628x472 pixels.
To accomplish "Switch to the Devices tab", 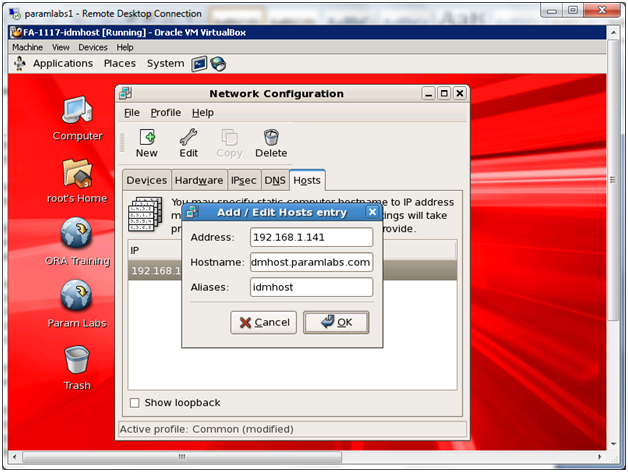I will coord(147,180).
